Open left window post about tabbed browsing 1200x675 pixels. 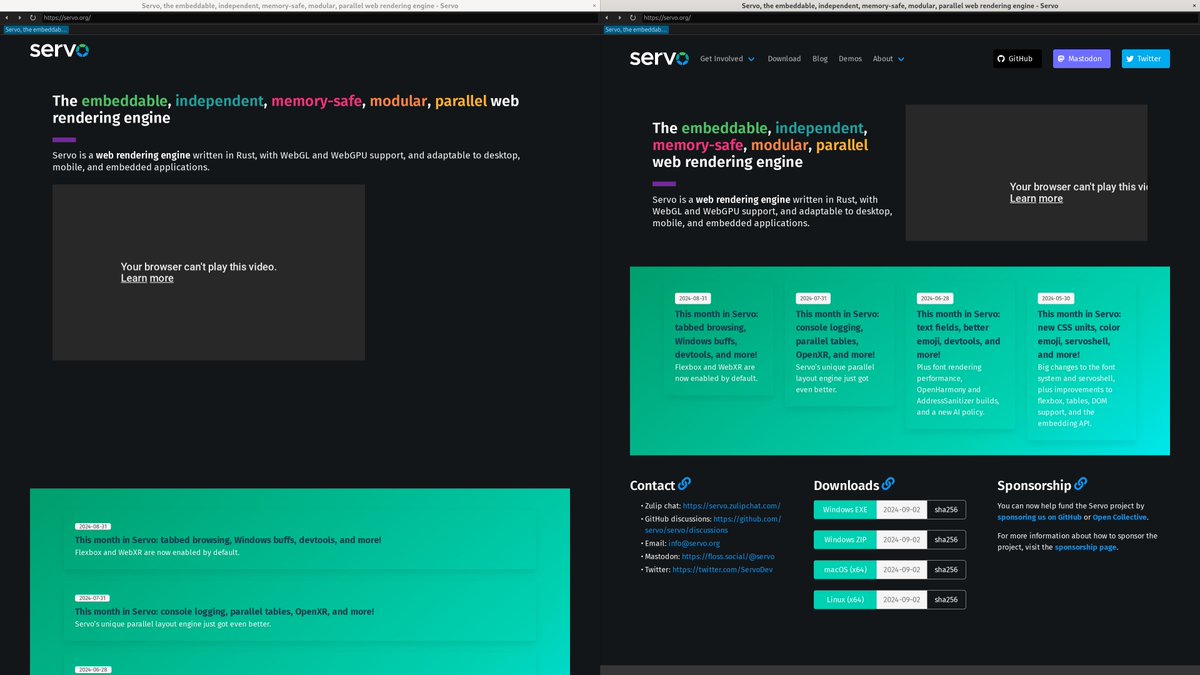point(228,540)
